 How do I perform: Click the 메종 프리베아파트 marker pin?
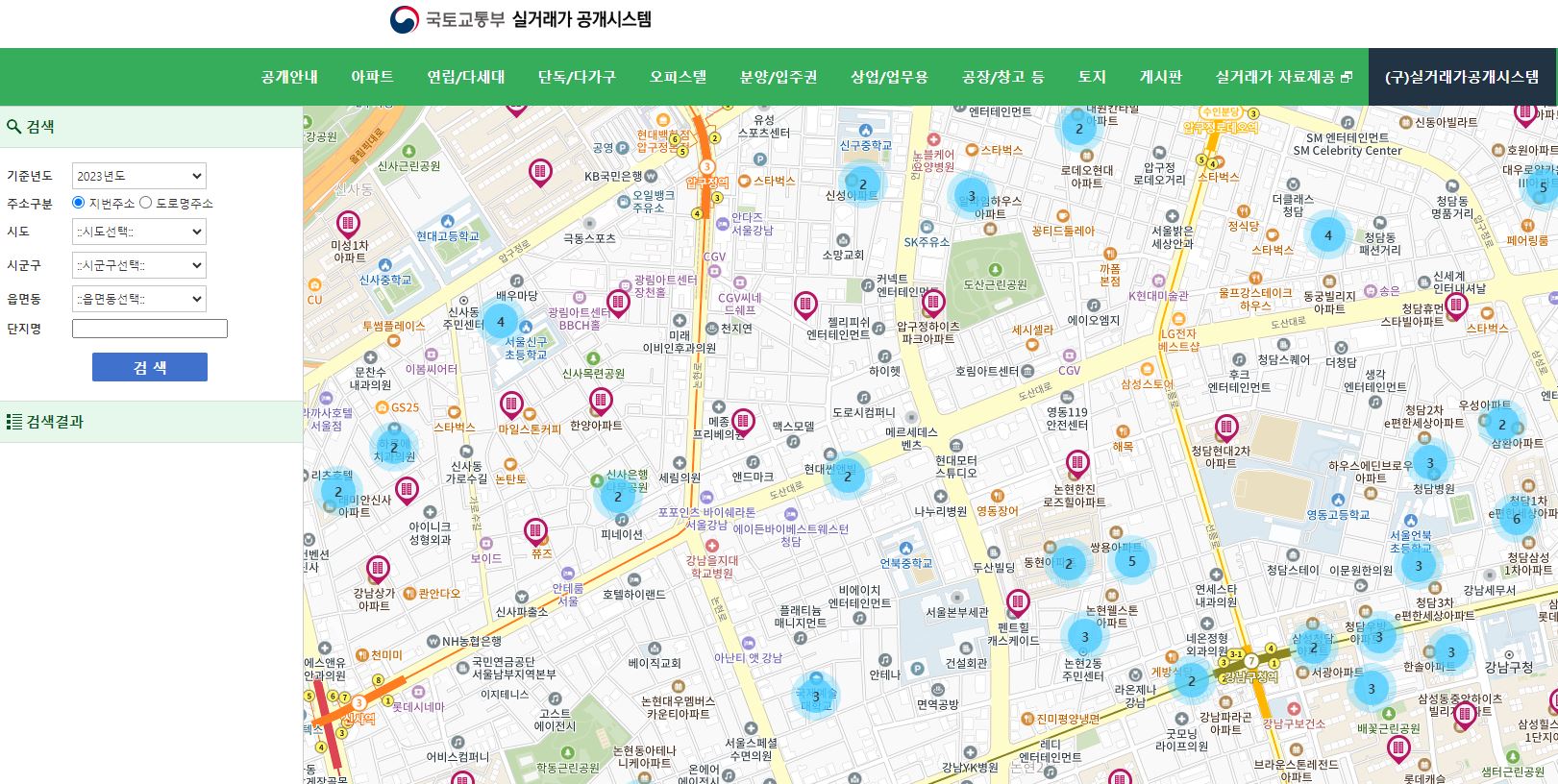click(743, 421)
